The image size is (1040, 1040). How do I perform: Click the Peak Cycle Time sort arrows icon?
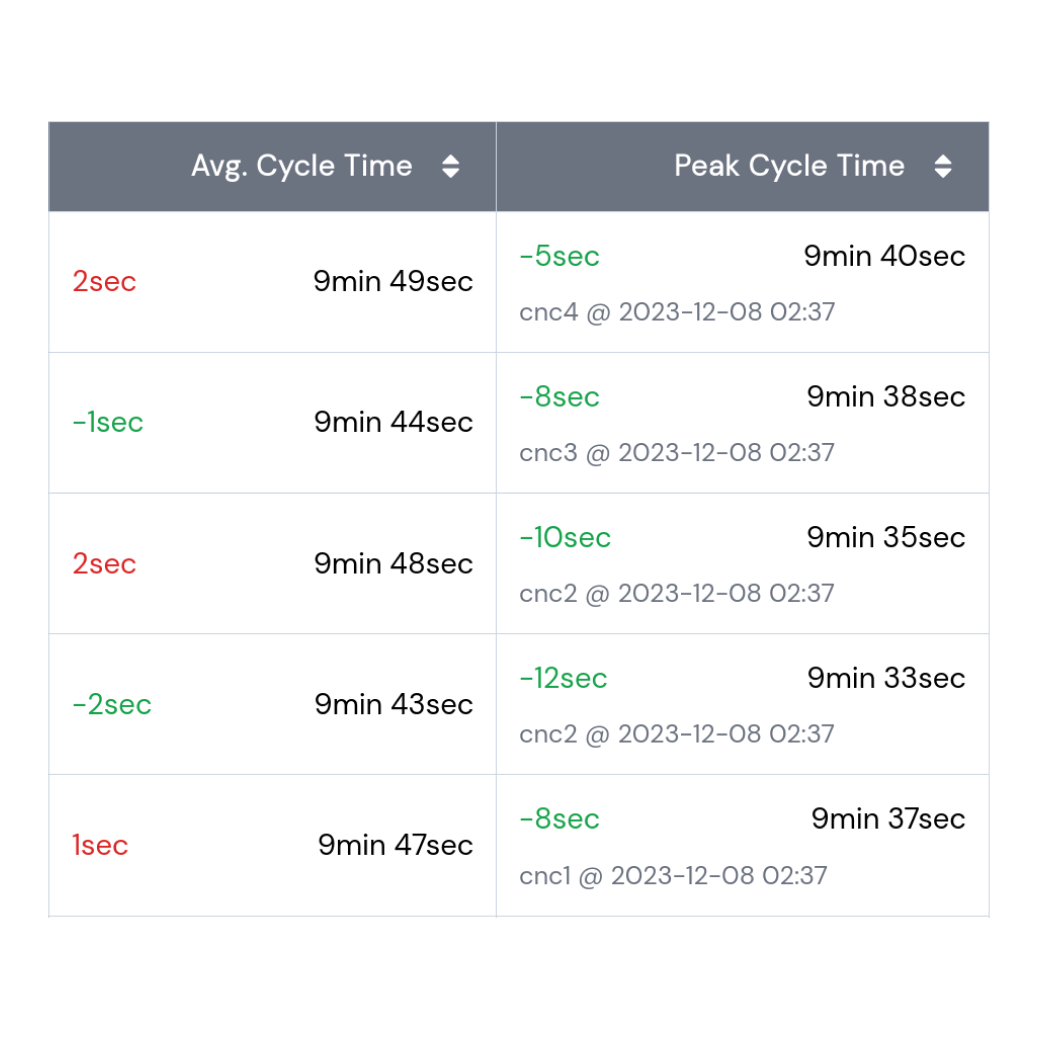coord(943,167)
